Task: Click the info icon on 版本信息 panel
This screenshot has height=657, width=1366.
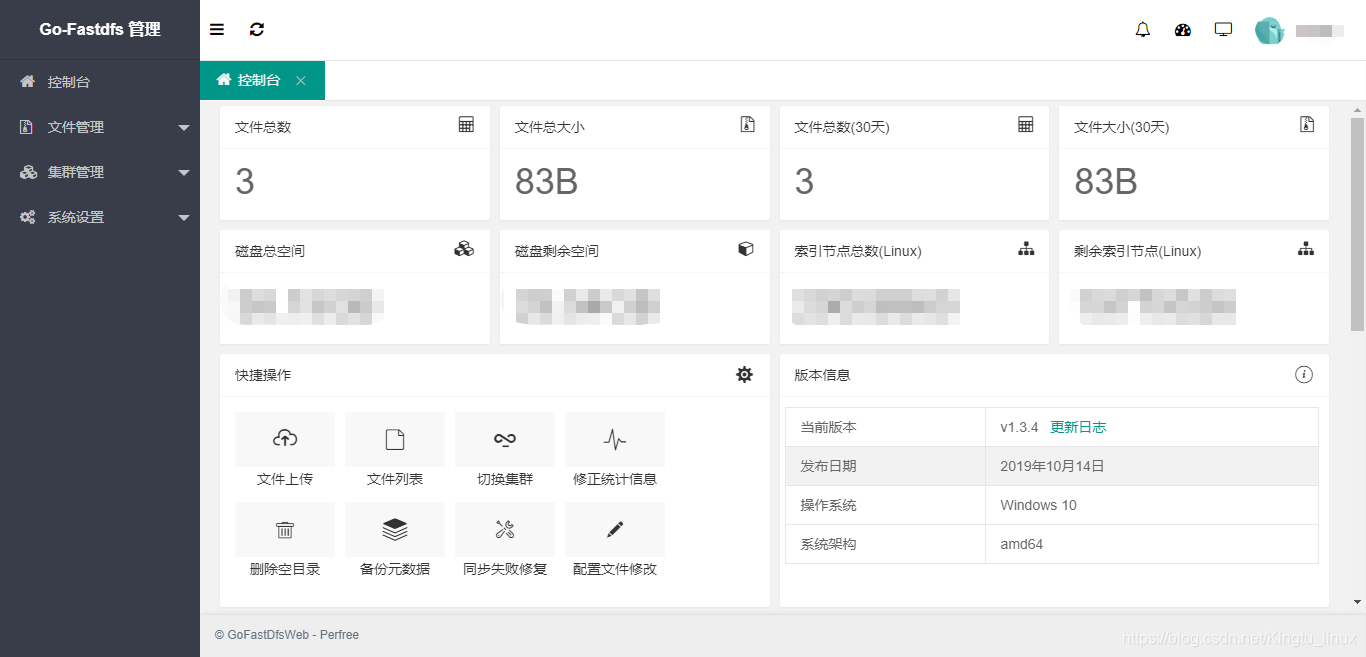Action: pyautogui.click(x=1304, y=374)
